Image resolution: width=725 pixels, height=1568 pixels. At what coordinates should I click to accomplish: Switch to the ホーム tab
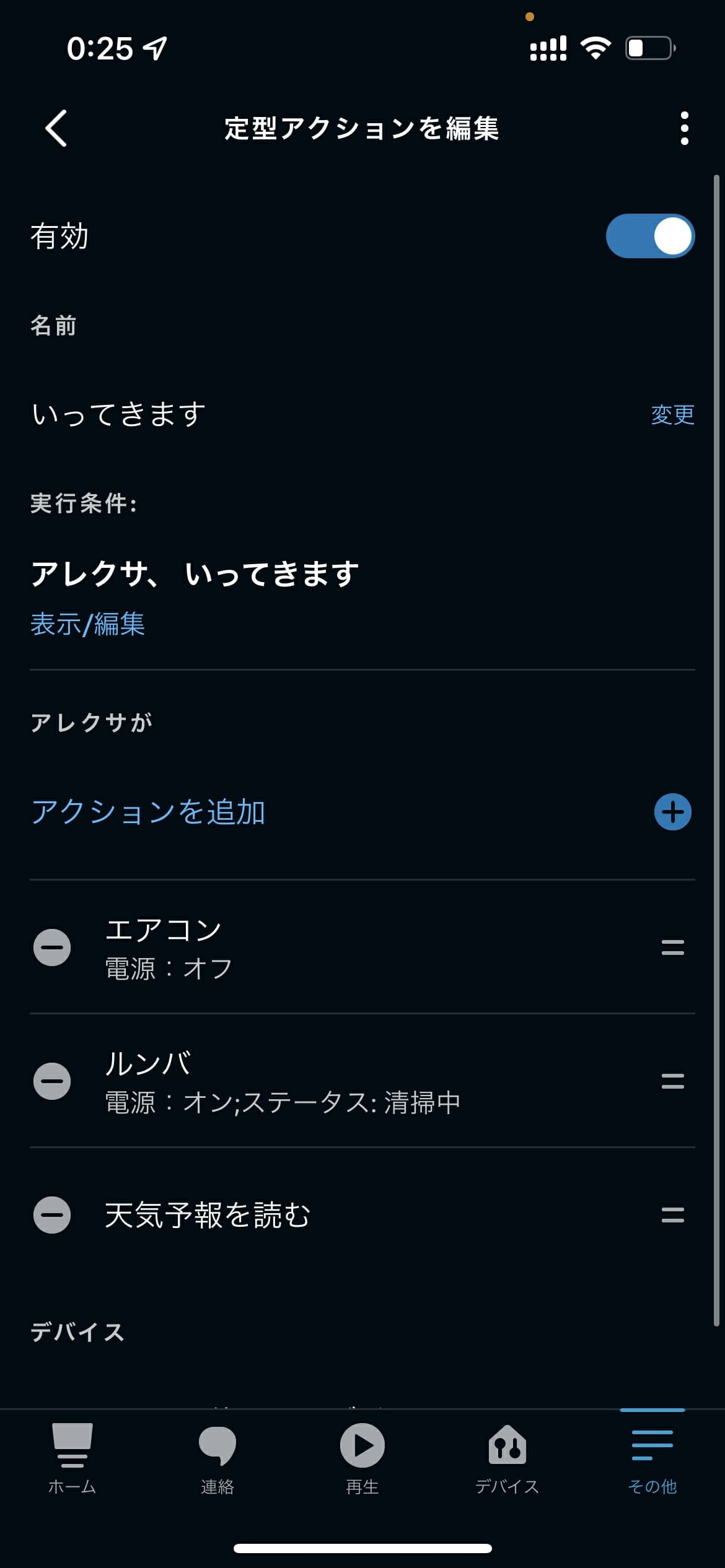(x=72, y=1459)
